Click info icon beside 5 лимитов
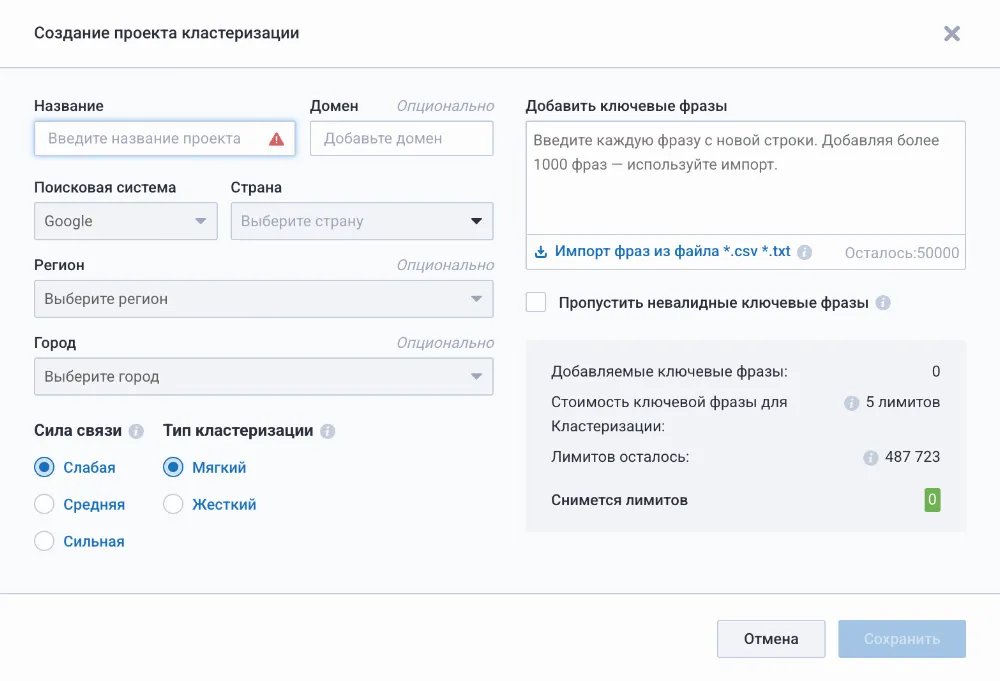 click(x=851, y=403)
